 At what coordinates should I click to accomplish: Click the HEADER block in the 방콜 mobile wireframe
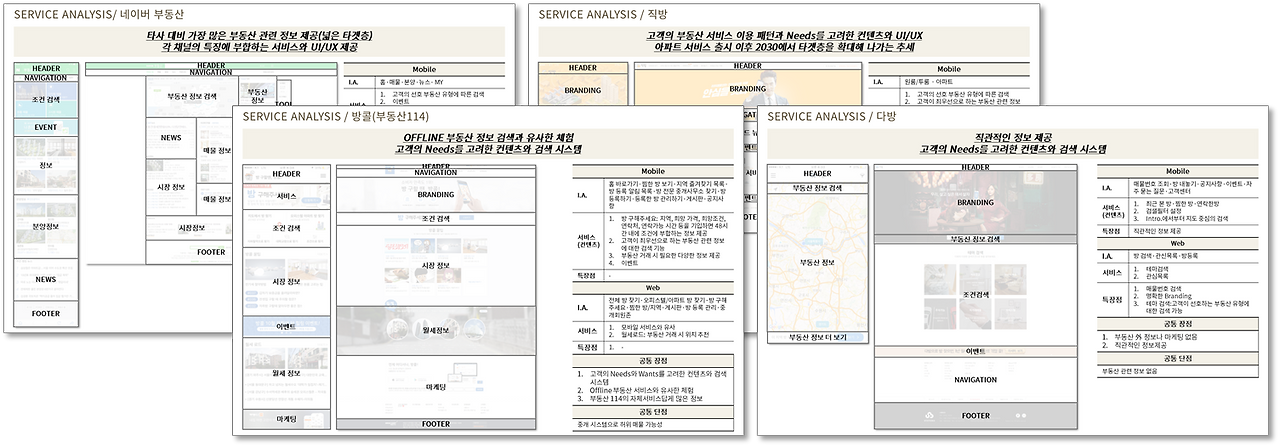click(286, 174)
